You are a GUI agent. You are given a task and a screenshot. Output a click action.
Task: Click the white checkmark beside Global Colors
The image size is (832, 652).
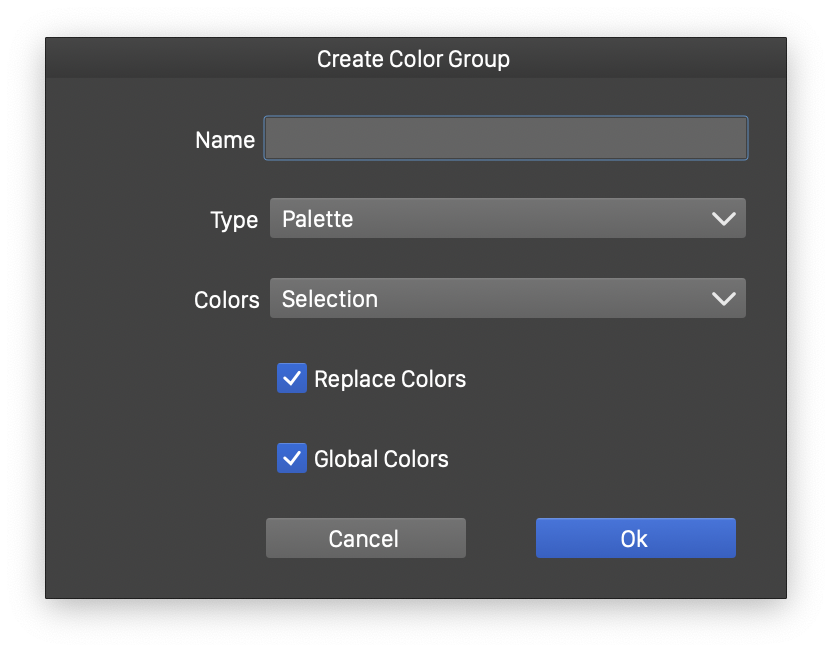pyautogui.click(x=292, y=459)
